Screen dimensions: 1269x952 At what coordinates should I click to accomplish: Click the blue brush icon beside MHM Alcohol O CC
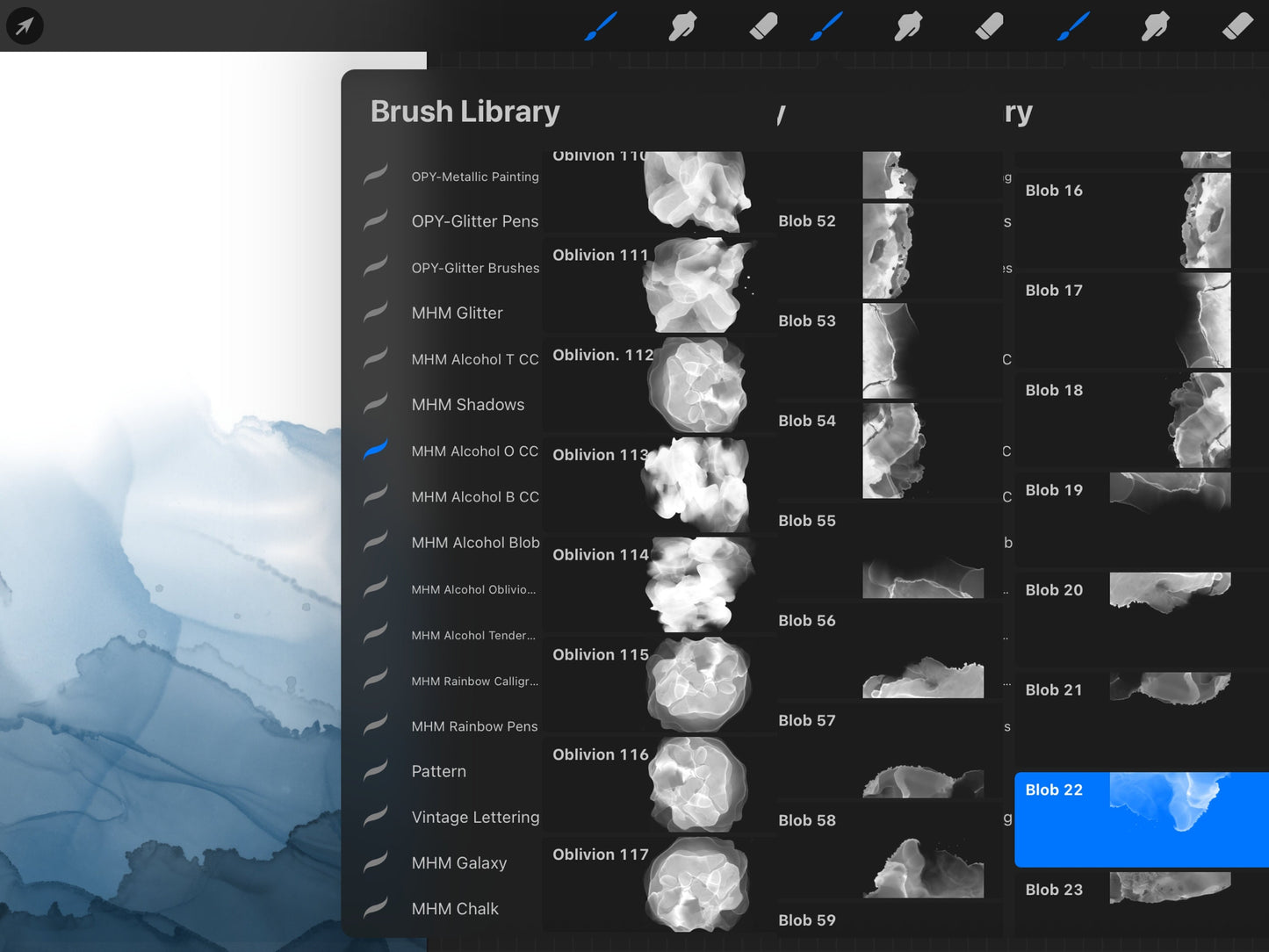tap(376, 451)
